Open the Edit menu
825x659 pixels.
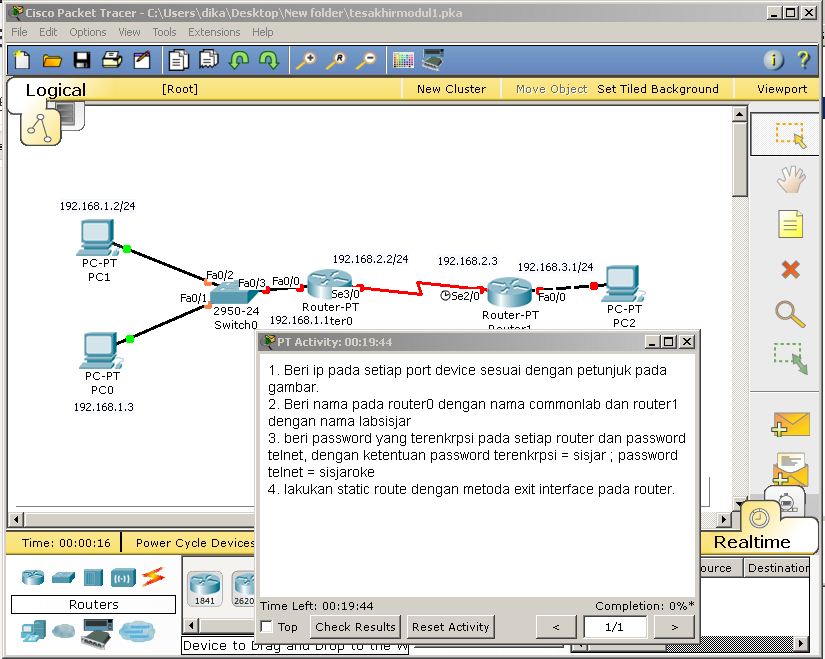tap(48, 32)
